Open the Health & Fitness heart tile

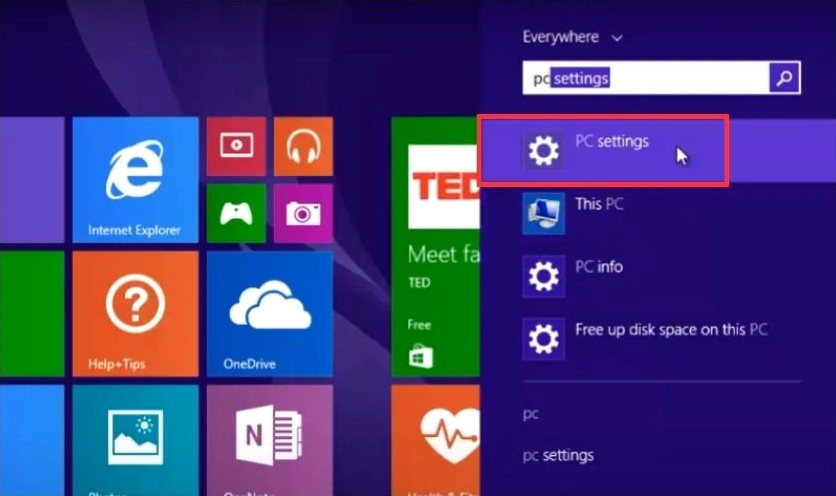[436, 440]
